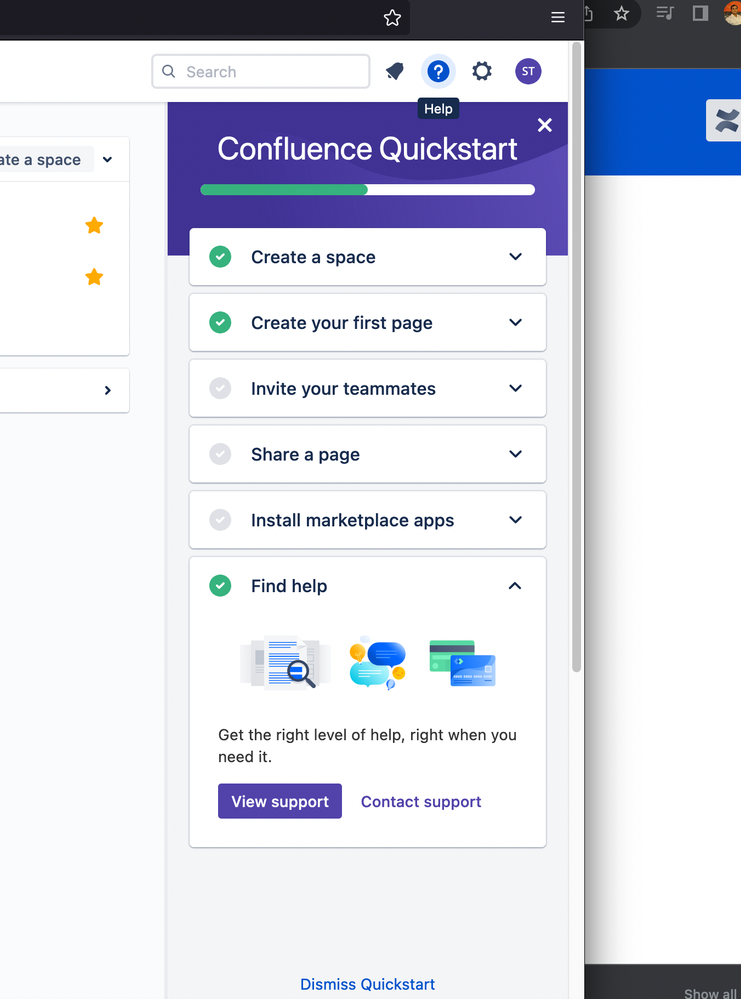Click 'Show all' in background window
The width and height of the screenshot is (741, 999).
(x=711, y=993)
